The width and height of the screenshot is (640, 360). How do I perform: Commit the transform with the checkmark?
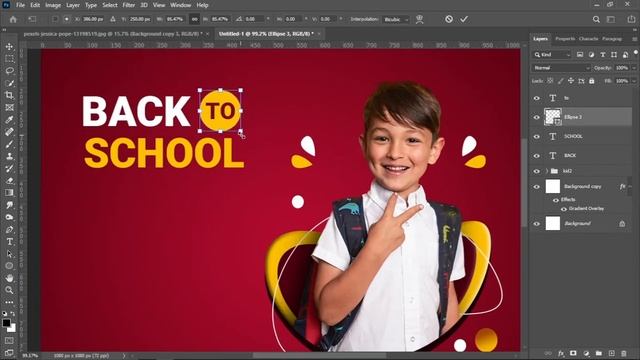click(464, 19)
